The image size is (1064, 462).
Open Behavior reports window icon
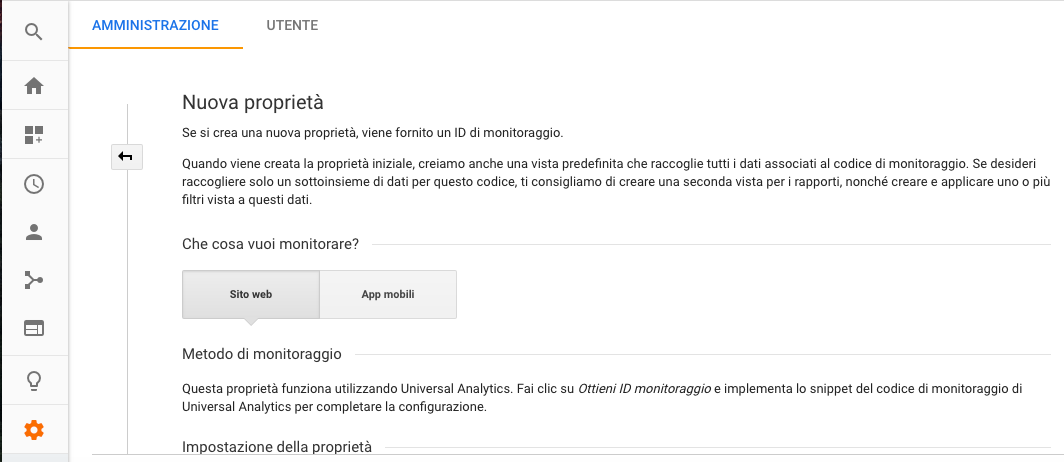tap(34, 328)
